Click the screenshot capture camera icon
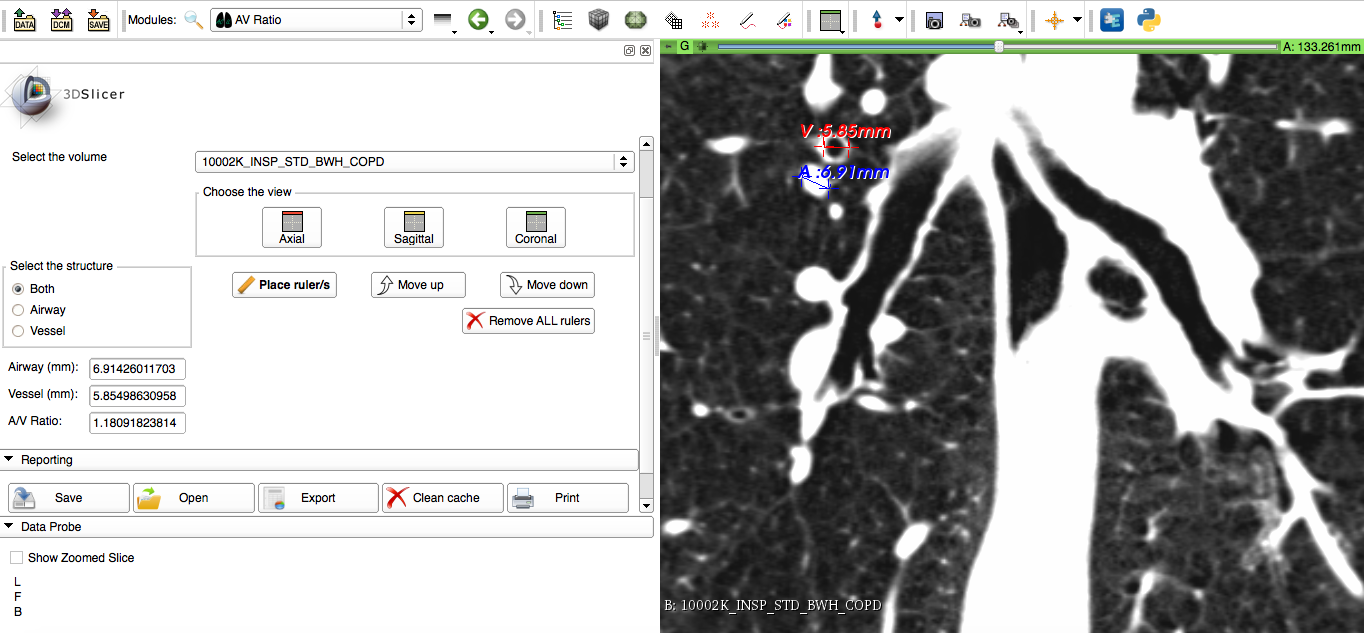 934,20
